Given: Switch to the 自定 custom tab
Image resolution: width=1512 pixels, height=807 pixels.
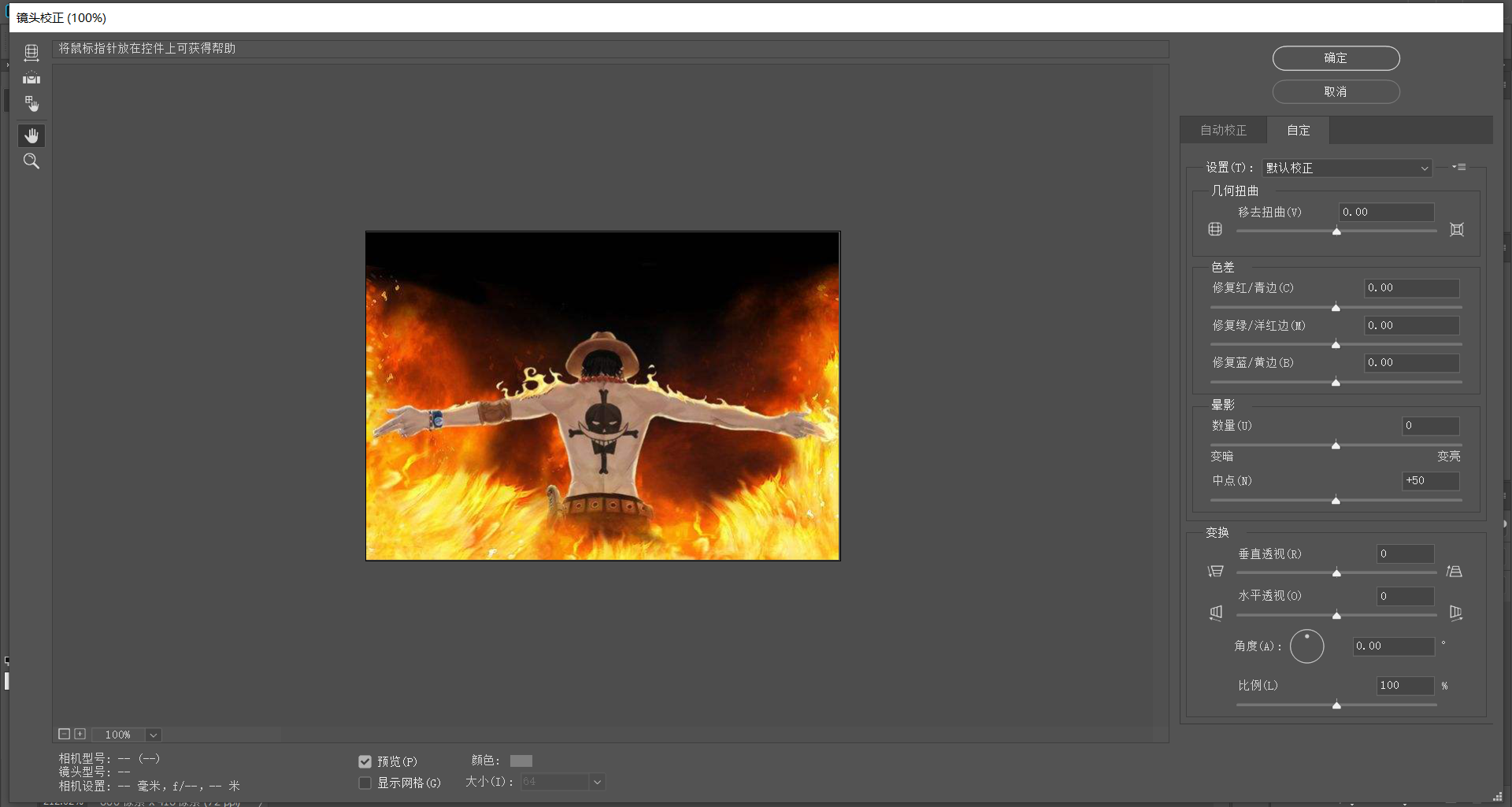Looking at the screenshot, I should (1299, 130).
